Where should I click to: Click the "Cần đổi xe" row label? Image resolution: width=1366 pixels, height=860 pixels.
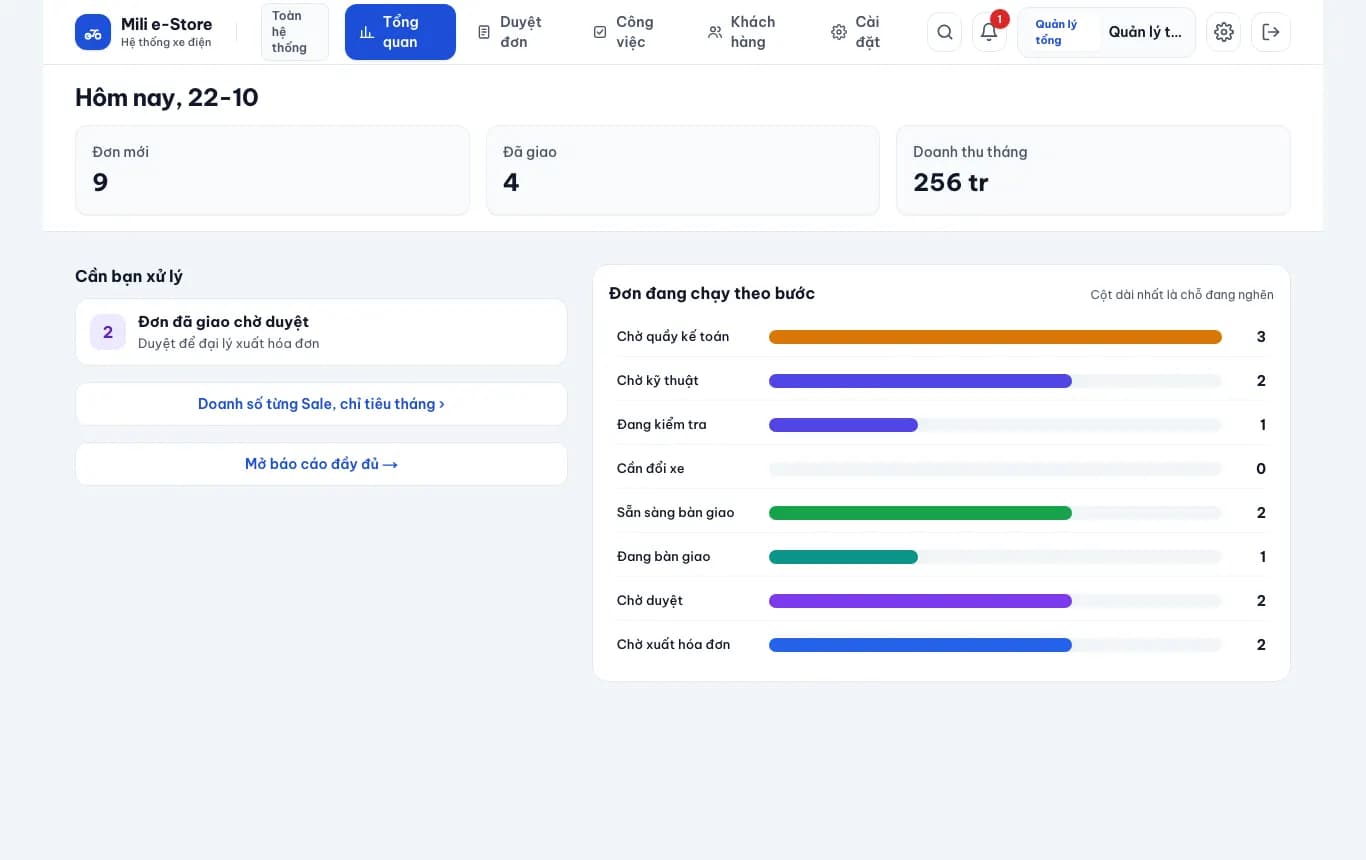click(651, 468)
